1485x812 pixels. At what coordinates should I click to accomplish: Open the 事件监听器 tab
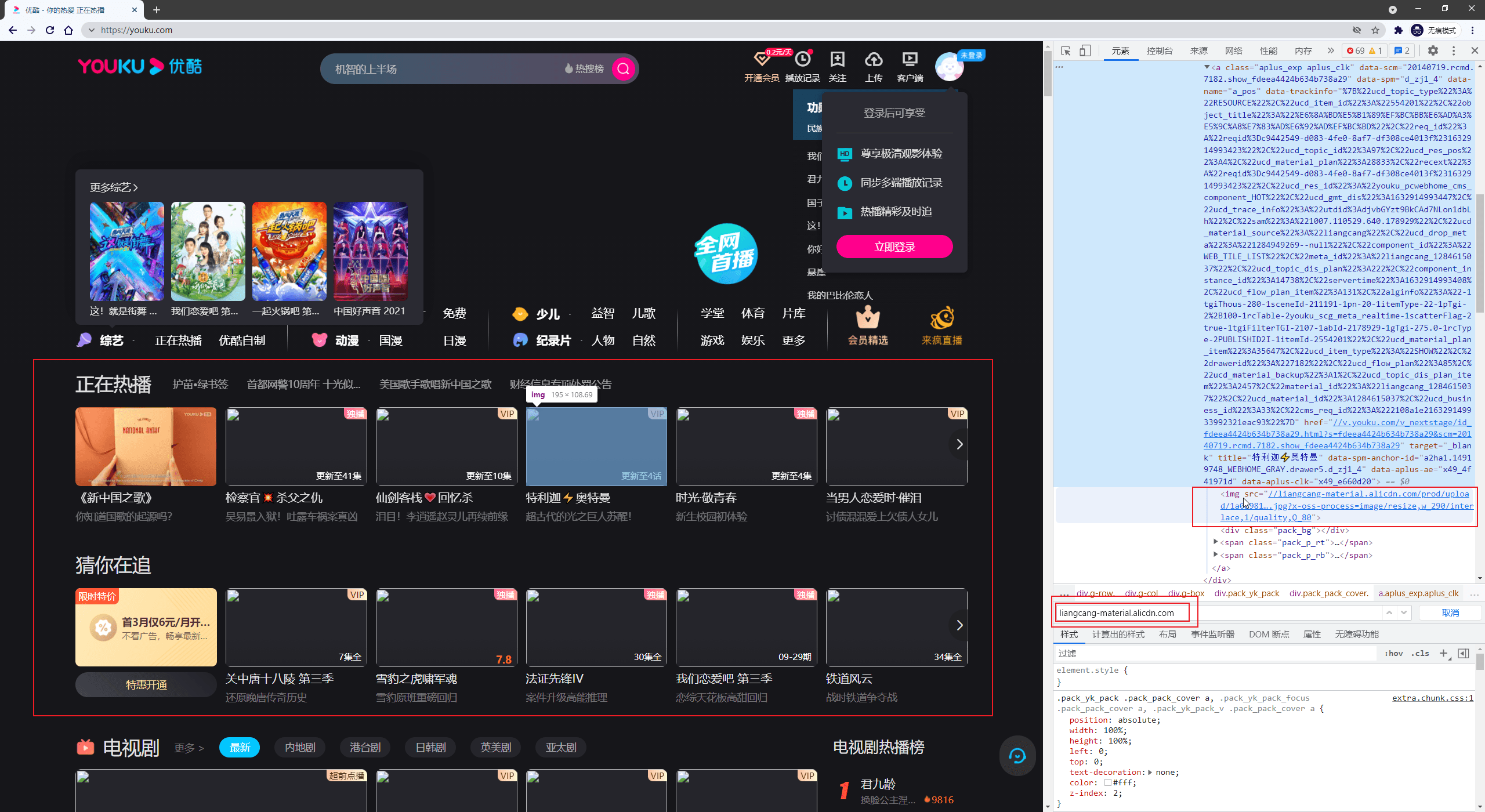tap(1212, 635)
